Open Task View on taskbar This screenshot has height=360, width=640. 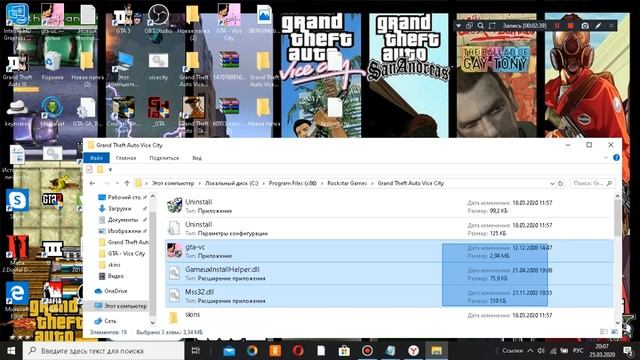(x=196, y=351)
